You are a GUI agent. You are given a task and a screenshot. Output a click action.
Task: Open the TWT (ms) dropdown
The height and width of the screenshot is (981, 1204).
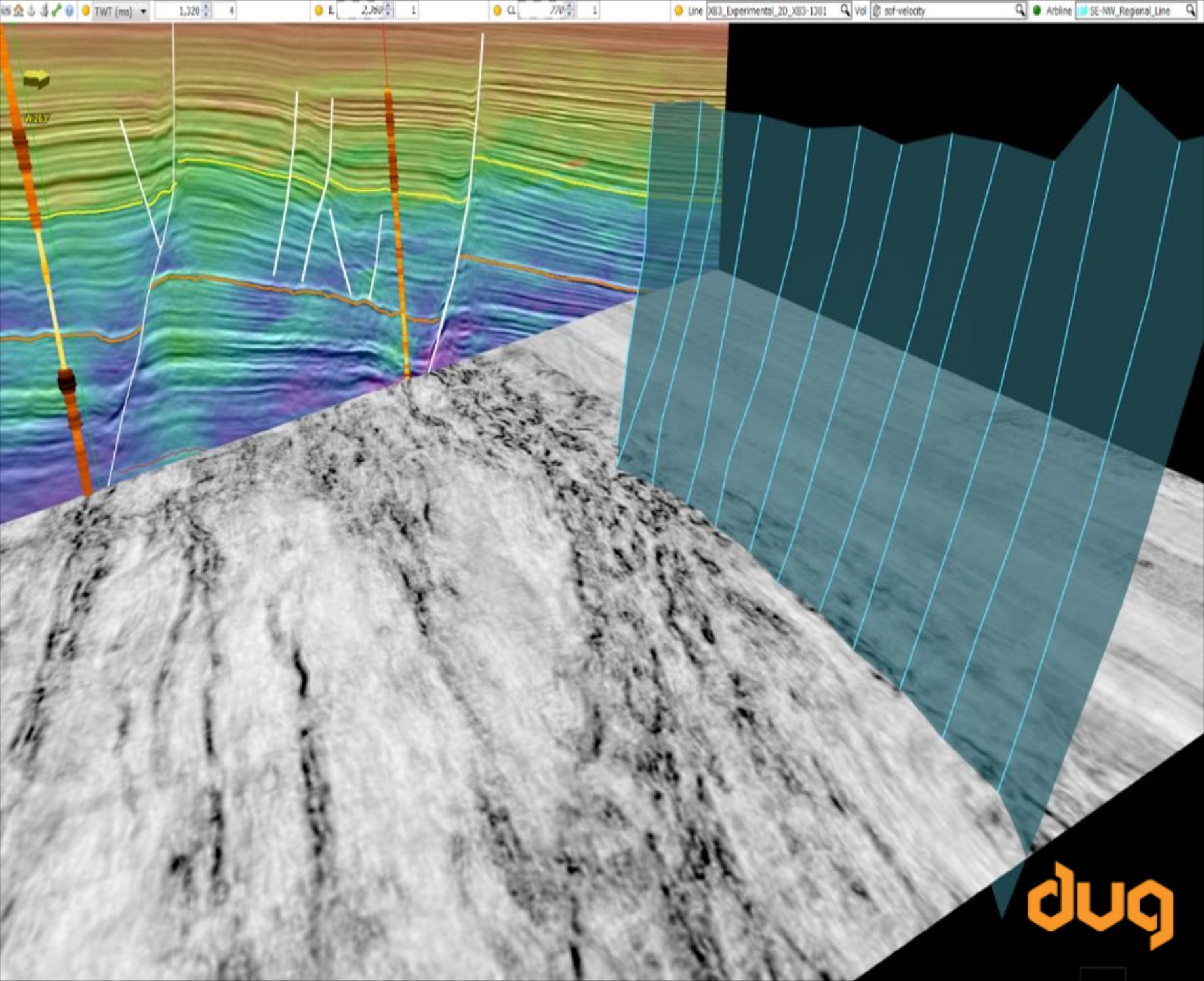(x=144, y=10)
